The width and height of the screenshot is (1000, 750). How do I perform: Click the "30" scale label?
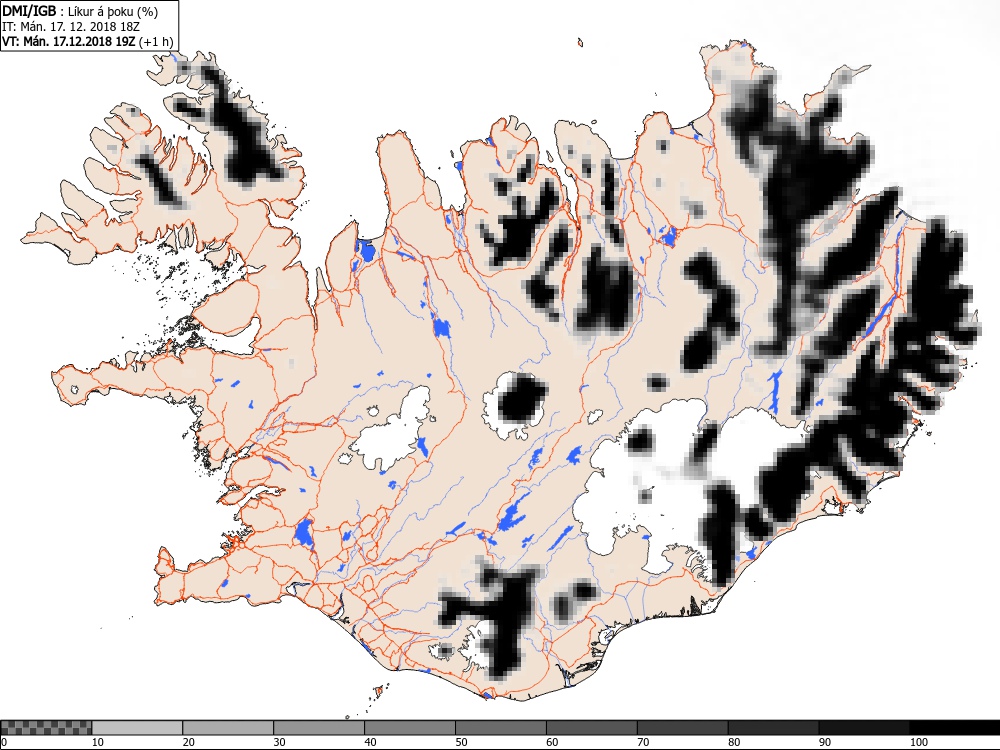click(279, 742)
